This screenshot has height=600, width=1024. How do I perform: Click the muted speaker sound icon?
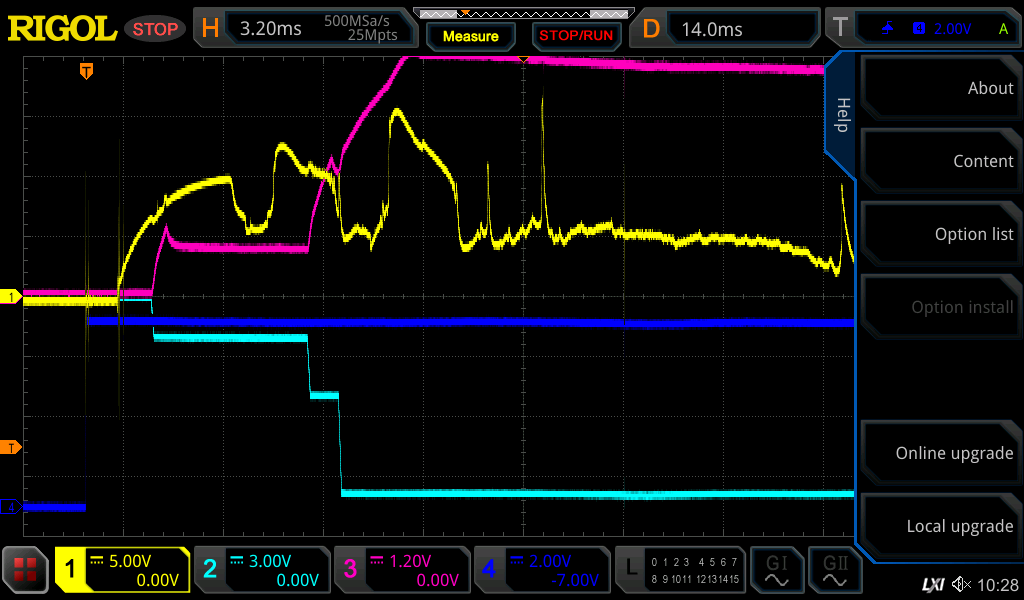coord(961,584)
